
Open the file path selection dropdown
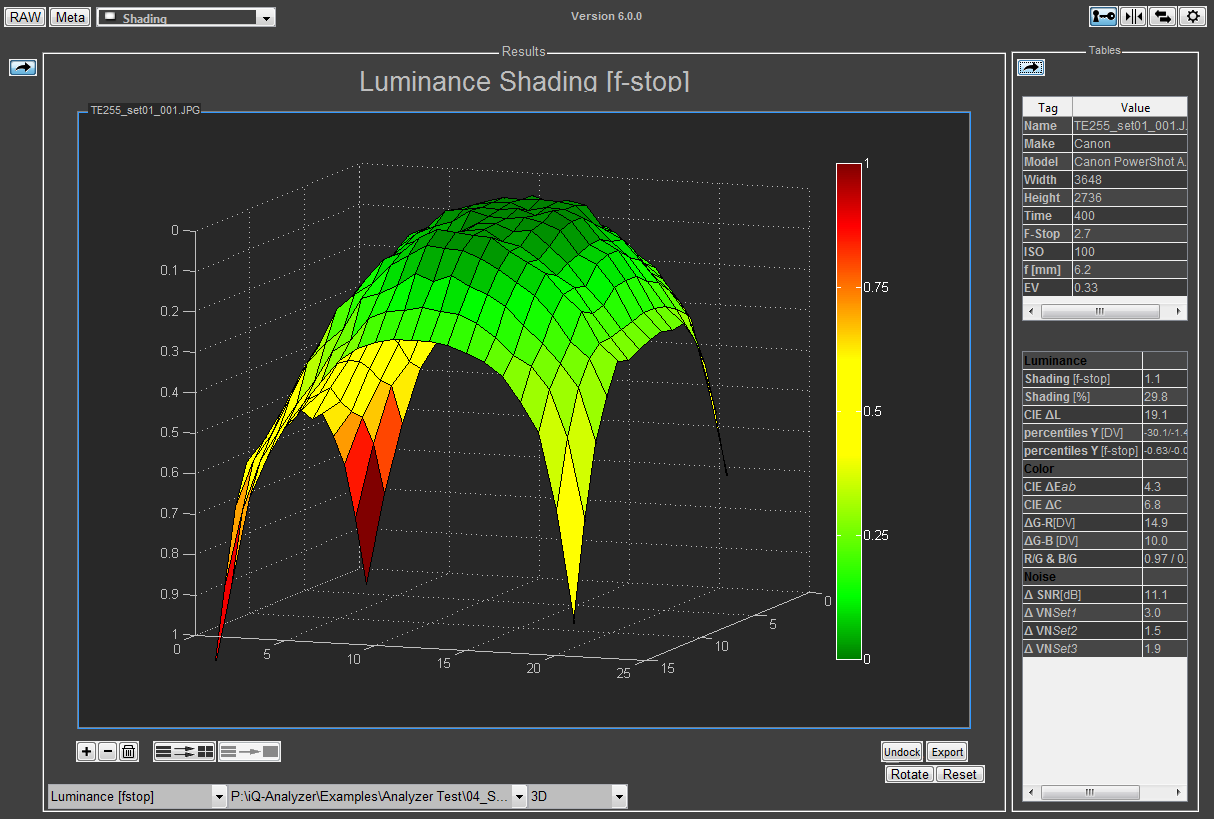(x=377, y=796)
